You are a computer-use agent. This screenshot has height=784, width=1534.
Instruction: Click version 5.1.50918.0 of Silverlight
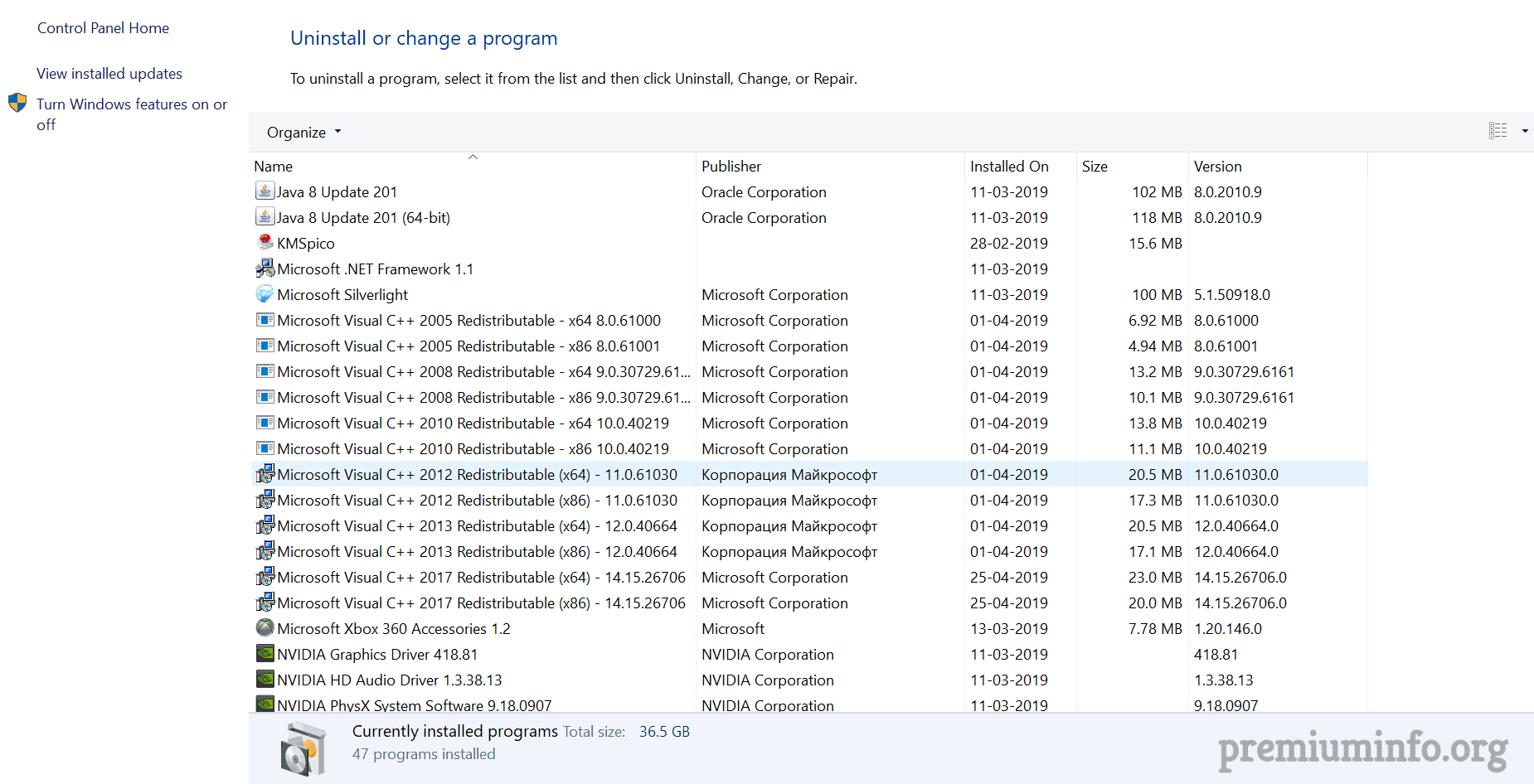[1232, 295]
